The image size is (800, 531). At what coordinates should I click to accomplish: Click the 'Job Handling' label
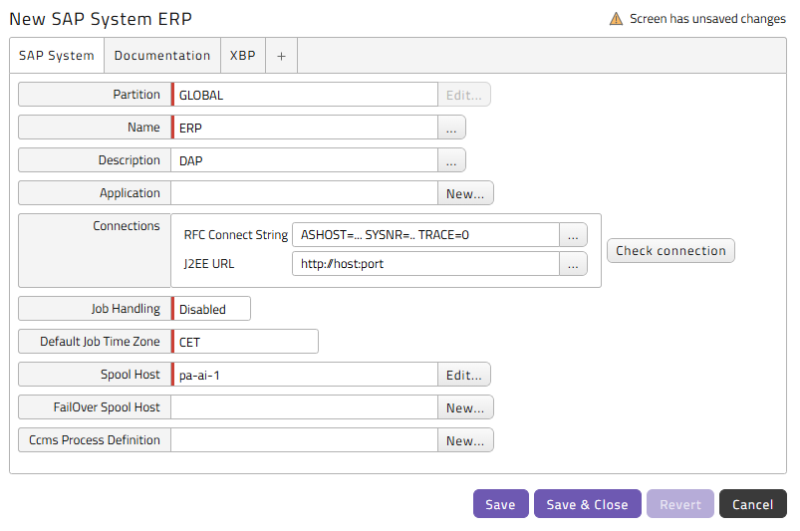pyautogui.click(x=126, y=309)
